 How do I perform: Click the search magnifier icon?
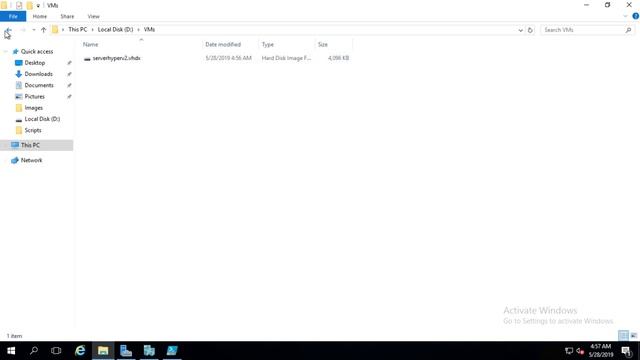point(629,30)
